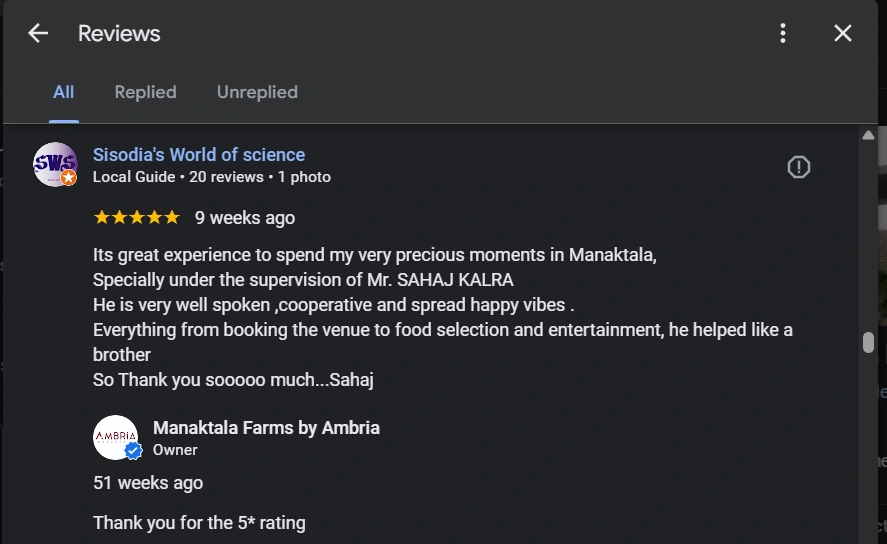Click the five-star rating icons
This screenshot has height=544, width=887.
[136, 217]
